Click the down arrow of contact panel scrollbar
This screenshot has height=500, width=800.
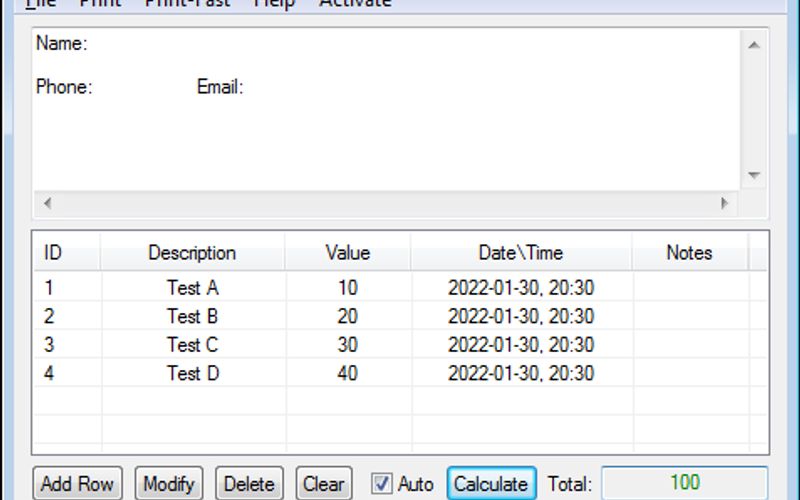point(754,175)
